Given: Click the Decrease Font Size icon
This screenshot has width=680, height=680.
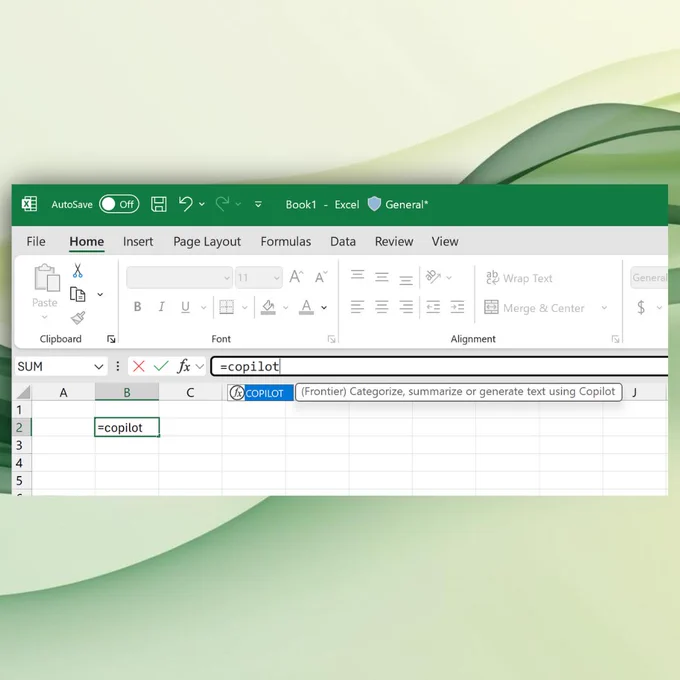Looking at the screenshot, I should (x=321, y=277).
